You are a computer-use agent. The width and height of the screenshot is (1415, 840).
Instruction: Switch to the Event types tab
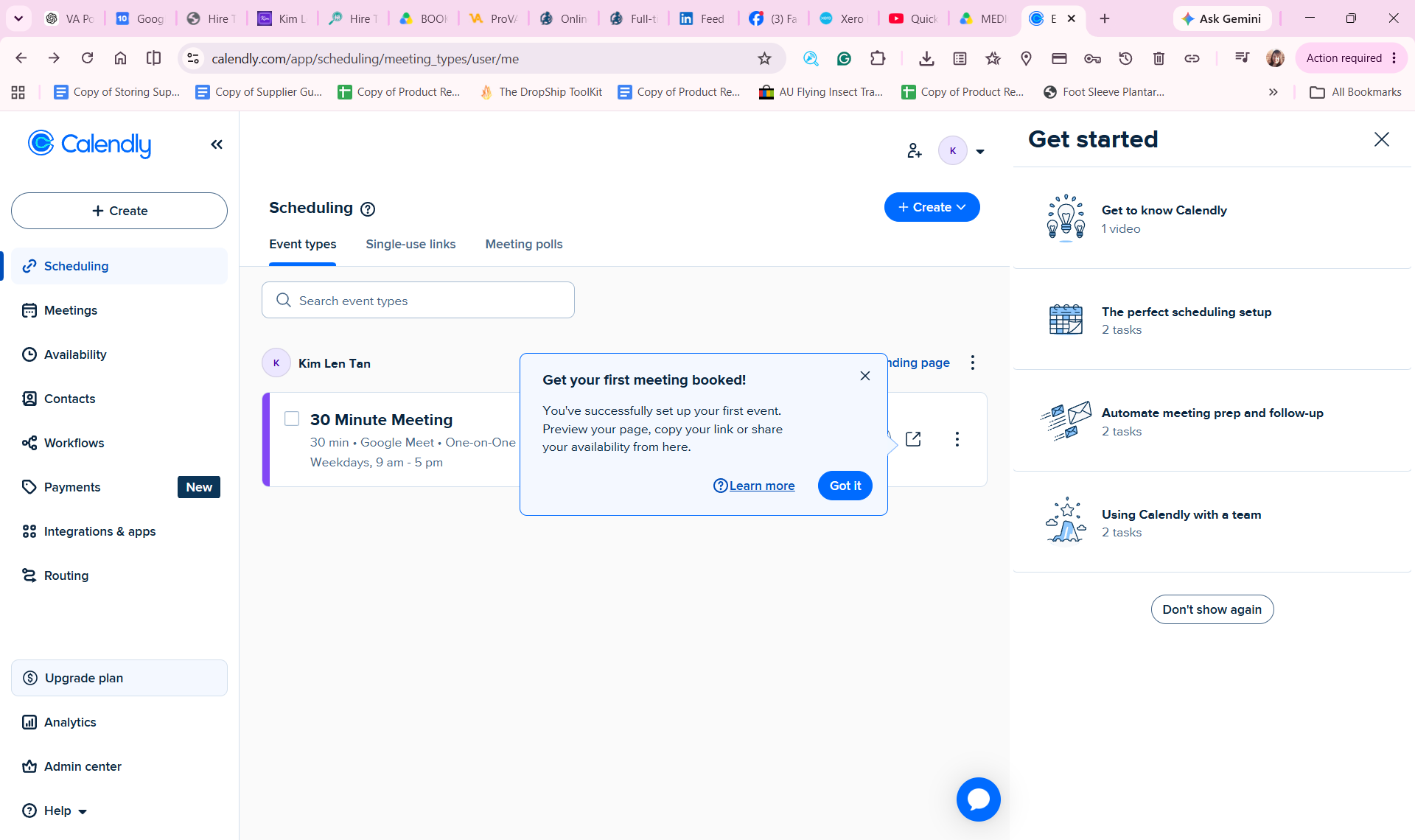point(302,244)
